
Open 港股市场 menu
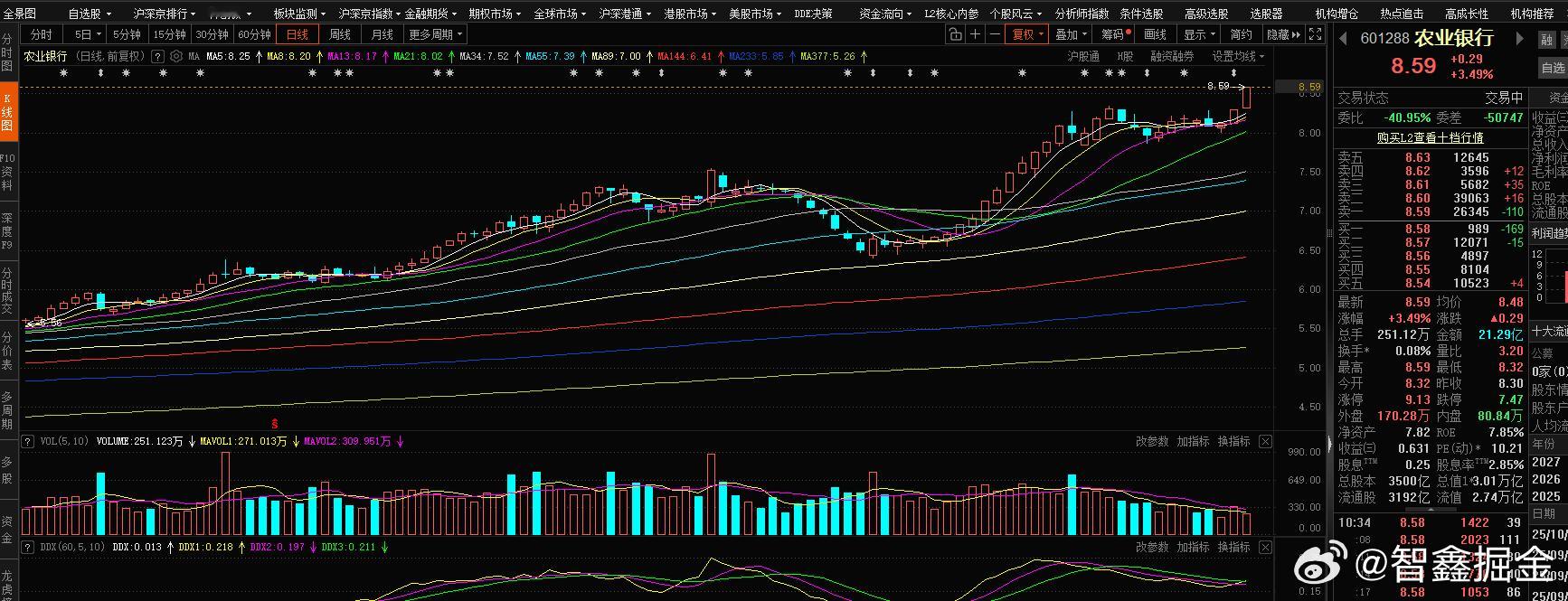tap(690, 14)
